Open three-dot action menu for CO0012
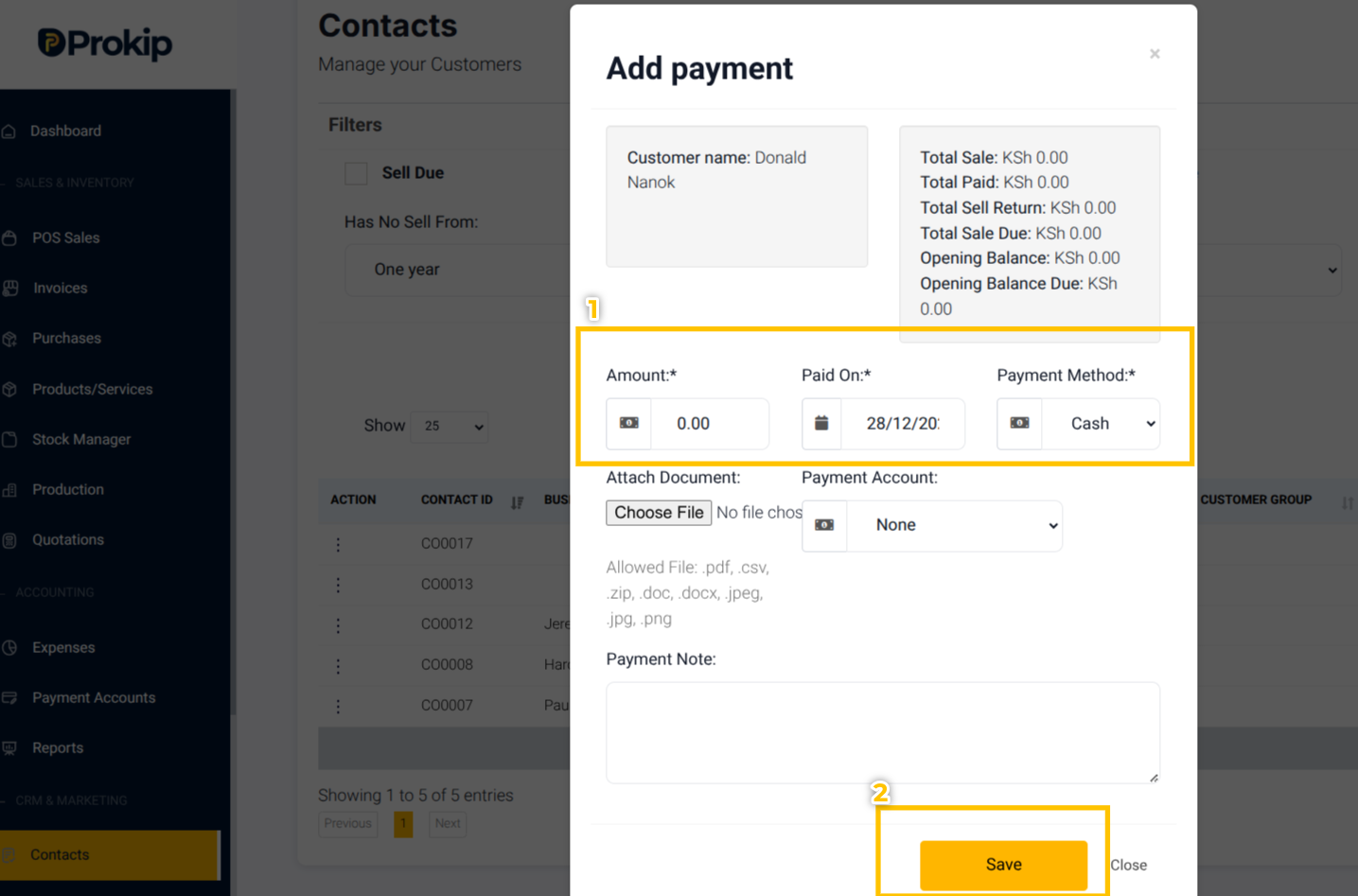 coord(338,624)
